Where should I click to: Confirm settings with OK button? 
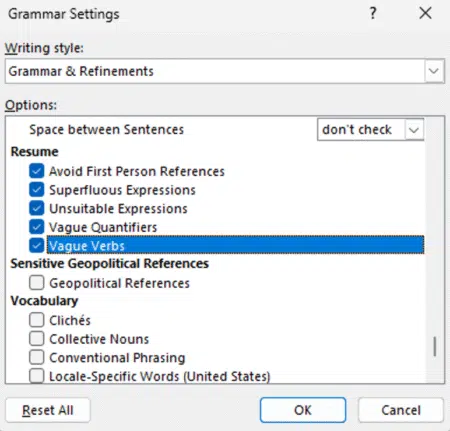(303, 410)
